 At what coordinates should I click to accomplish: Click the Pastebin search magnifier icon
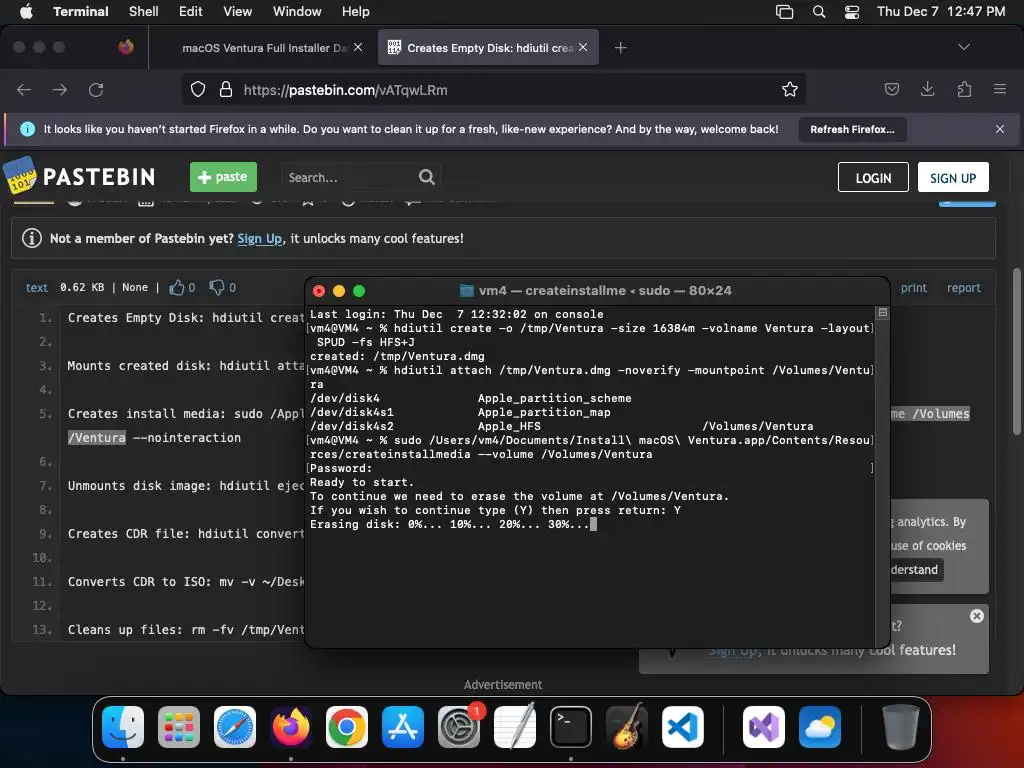point(426,177)
